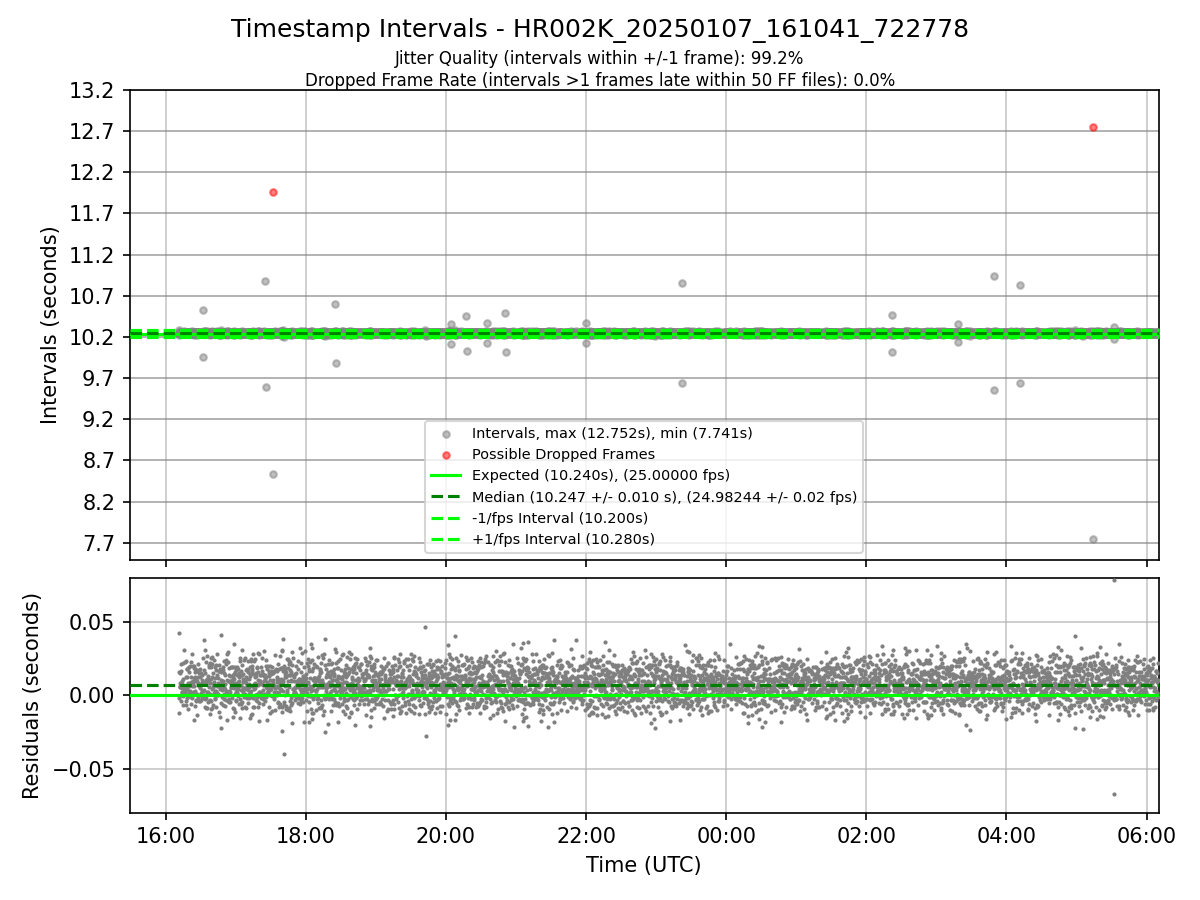The width and height of the screenshot is (1200, 900).
Task: Click legend entry "Median (10.247 +/- 0.010 s)"
Action: [664, 497]
